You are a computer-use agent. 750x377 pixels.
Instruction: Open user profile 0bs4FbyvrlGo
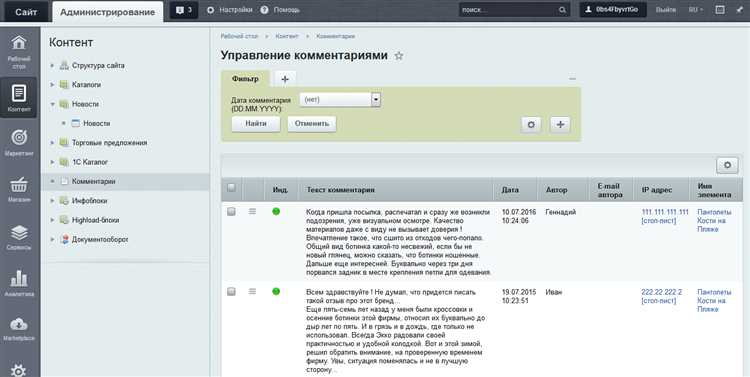613,10
